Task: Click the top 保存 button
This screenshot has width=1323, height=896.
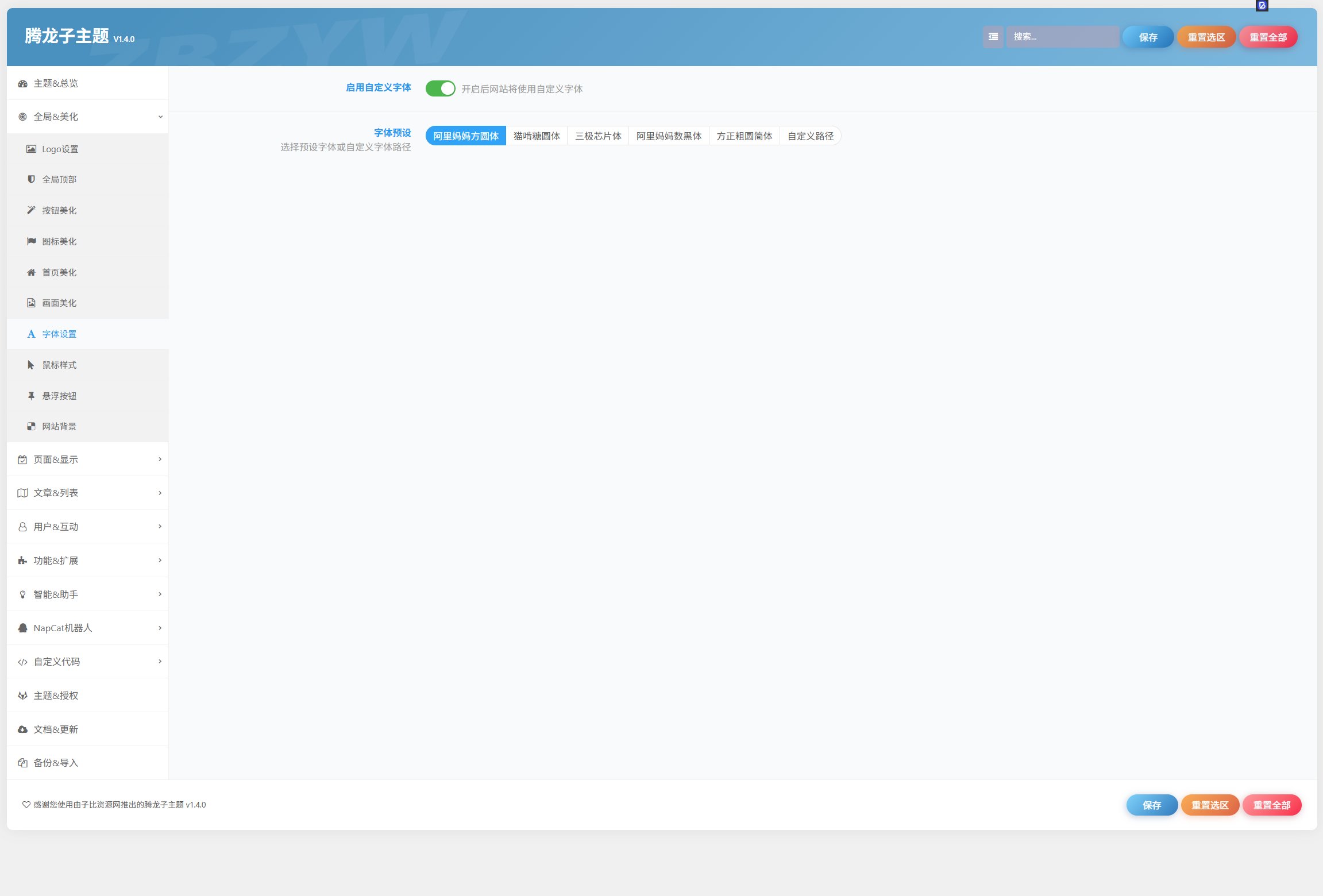Action: (1148, 37)
